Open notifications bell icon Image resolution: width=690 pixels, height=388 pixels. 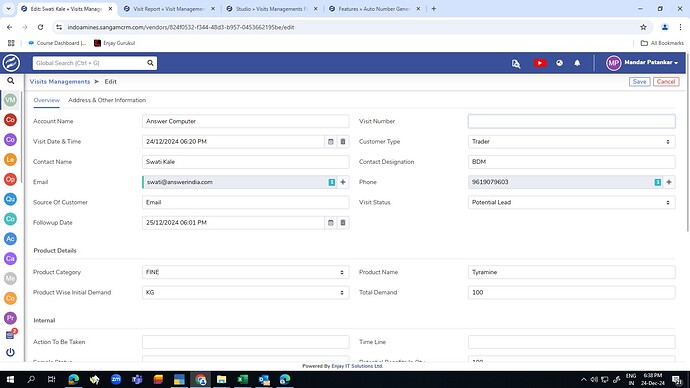pyautogui.click(x=577, y=63)
